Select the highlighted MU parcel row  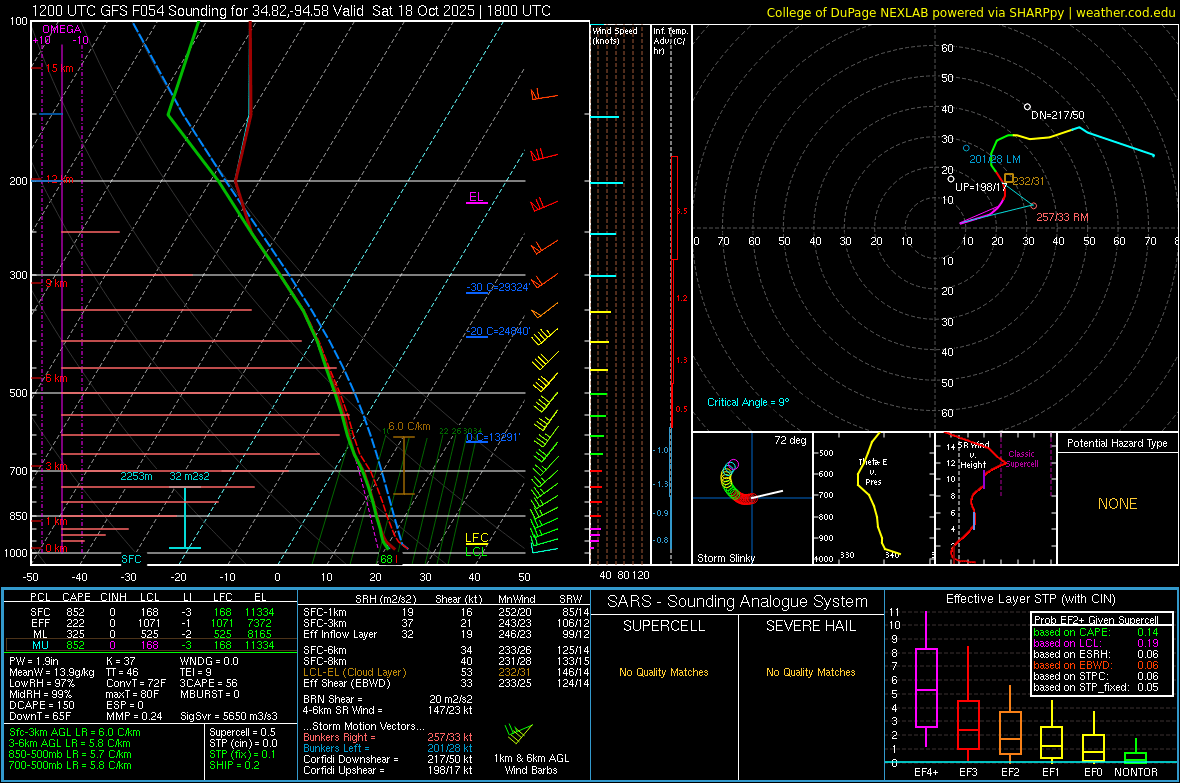(151, 644)
